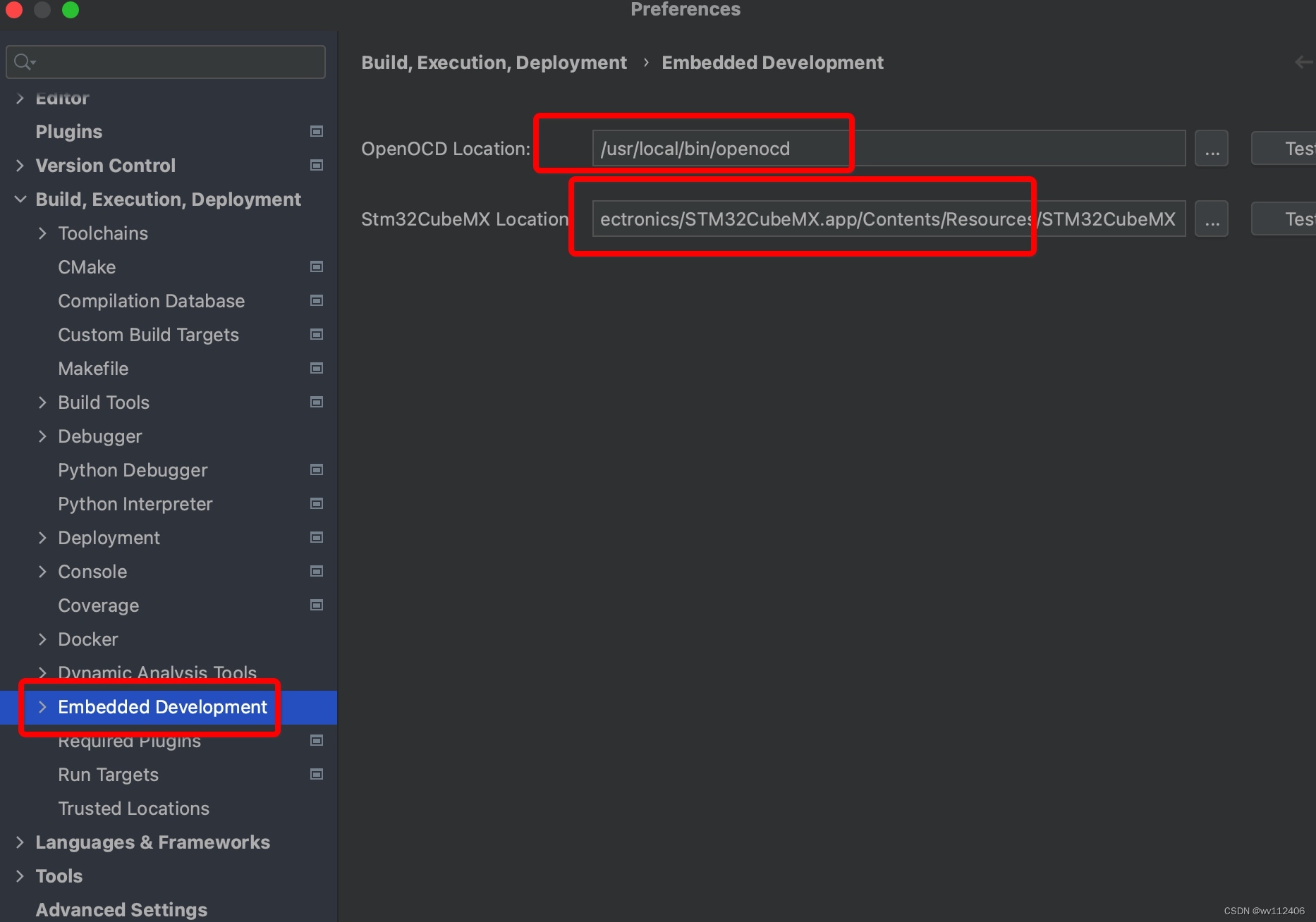
Task: Expand the Debugger node
Action: click(x=42, y=436)
